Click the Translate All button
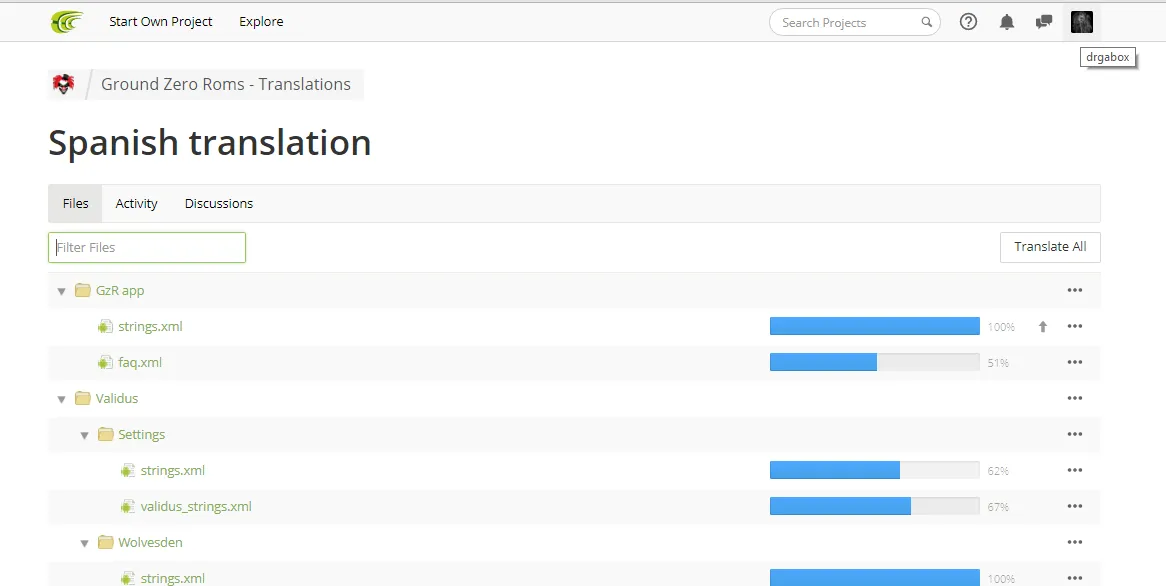This screenshot has width=1166, height=586. coord(1050,247)
